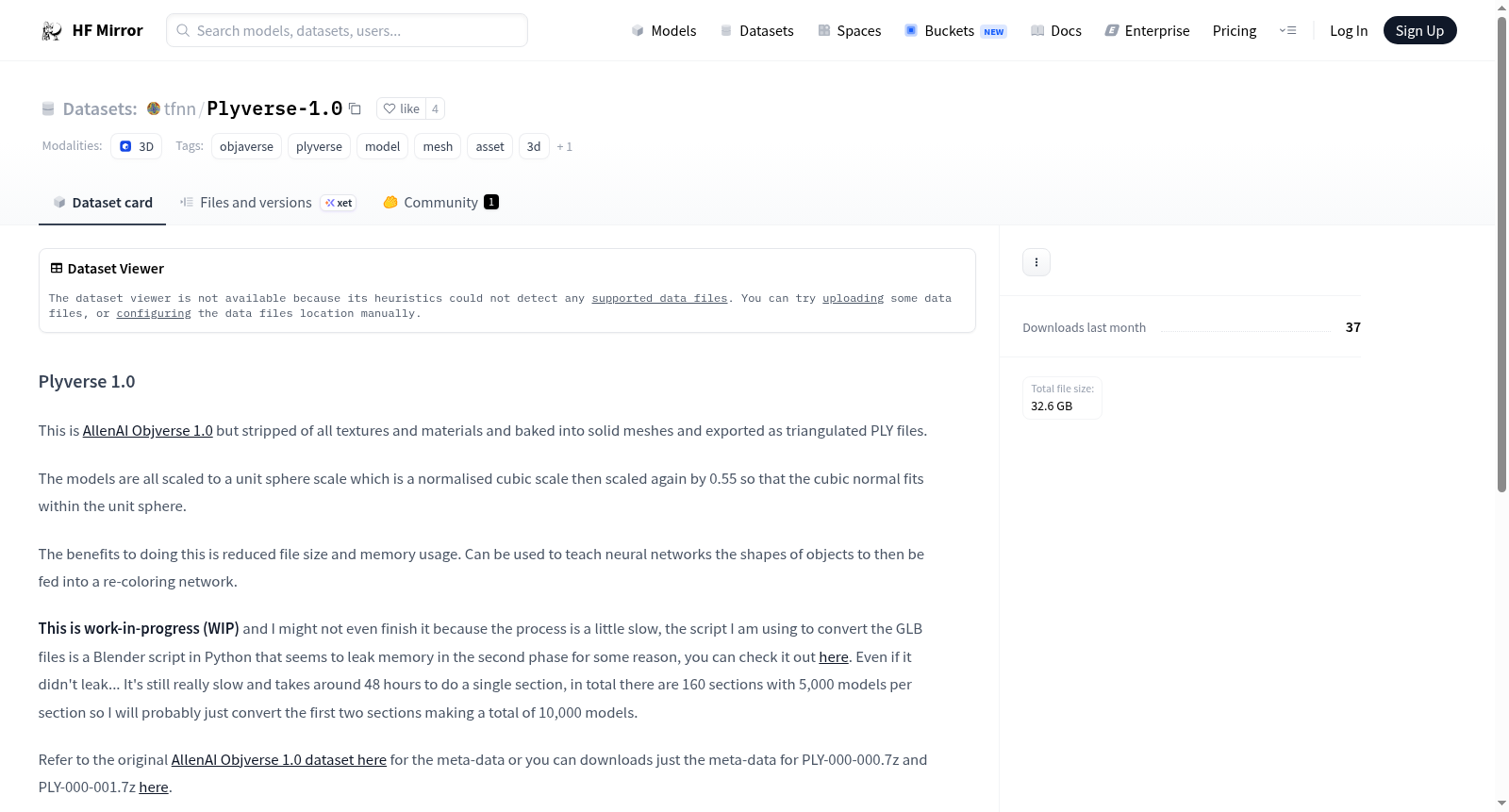Image resolution: width=1509 pixels, height=812 pixels.
Task: Click the 'here' link for Blender script
Action: point(834,657)
